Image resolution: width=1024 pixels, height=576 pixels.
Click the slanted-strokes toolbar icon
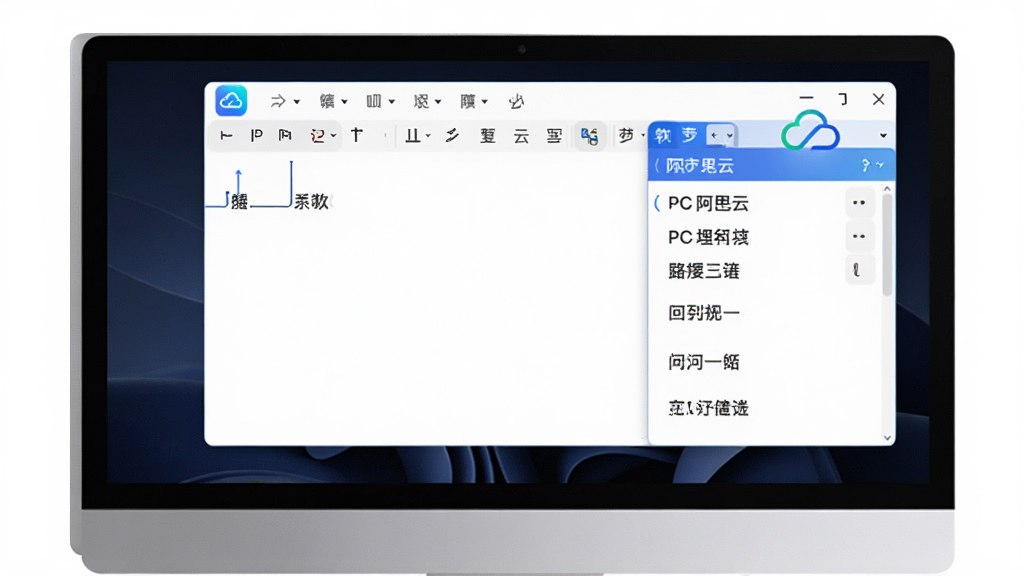click(x=452, y=136)
